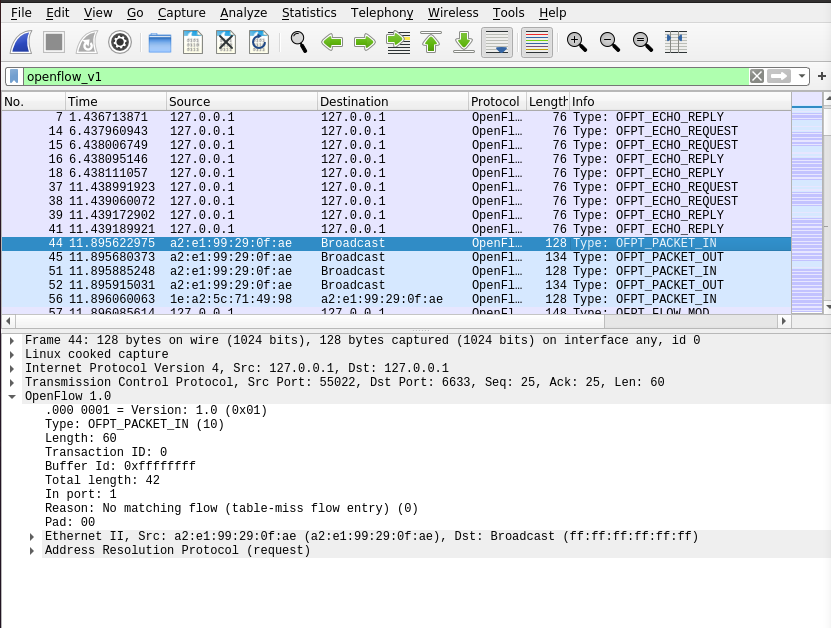
Task: Open recent display filters dropdown
Action: [801, 76]
